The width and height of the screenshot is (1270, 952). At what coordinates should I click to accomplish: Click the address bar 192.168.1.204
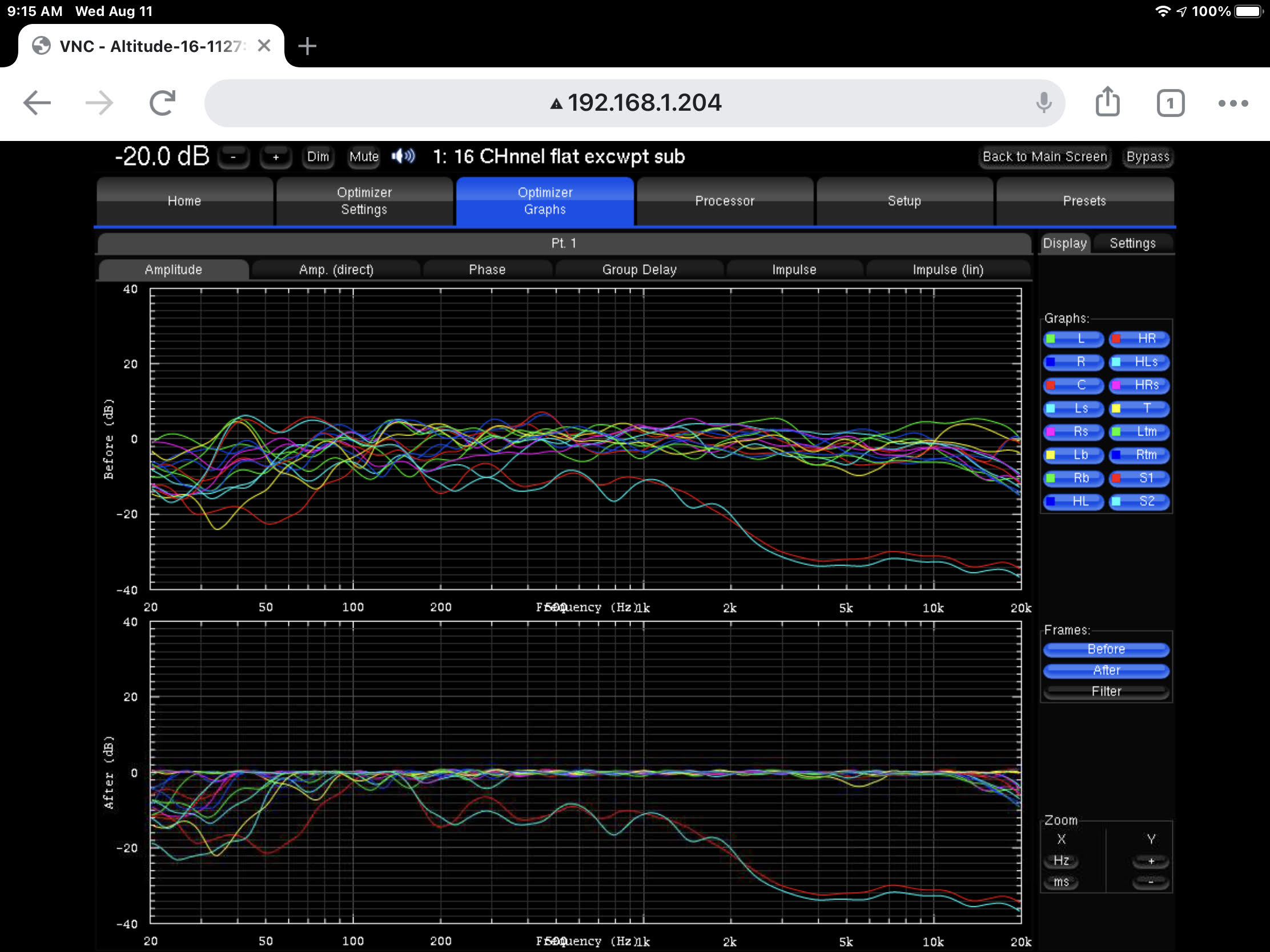click(x=634, y=103)
